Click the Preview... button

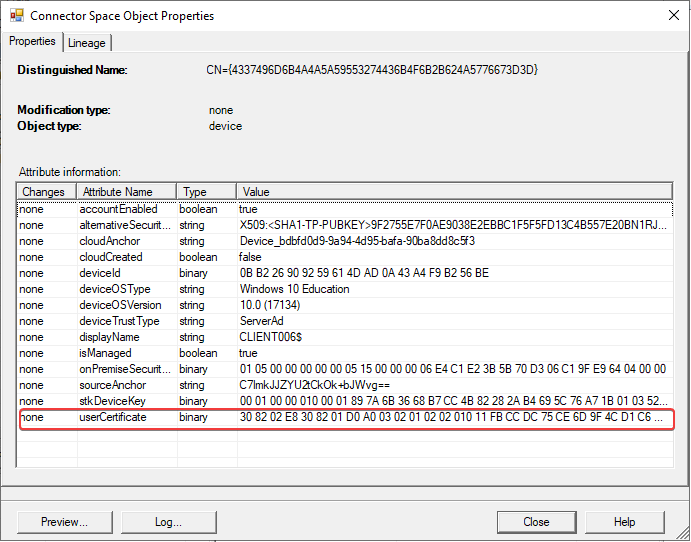[x=64, y=522]
